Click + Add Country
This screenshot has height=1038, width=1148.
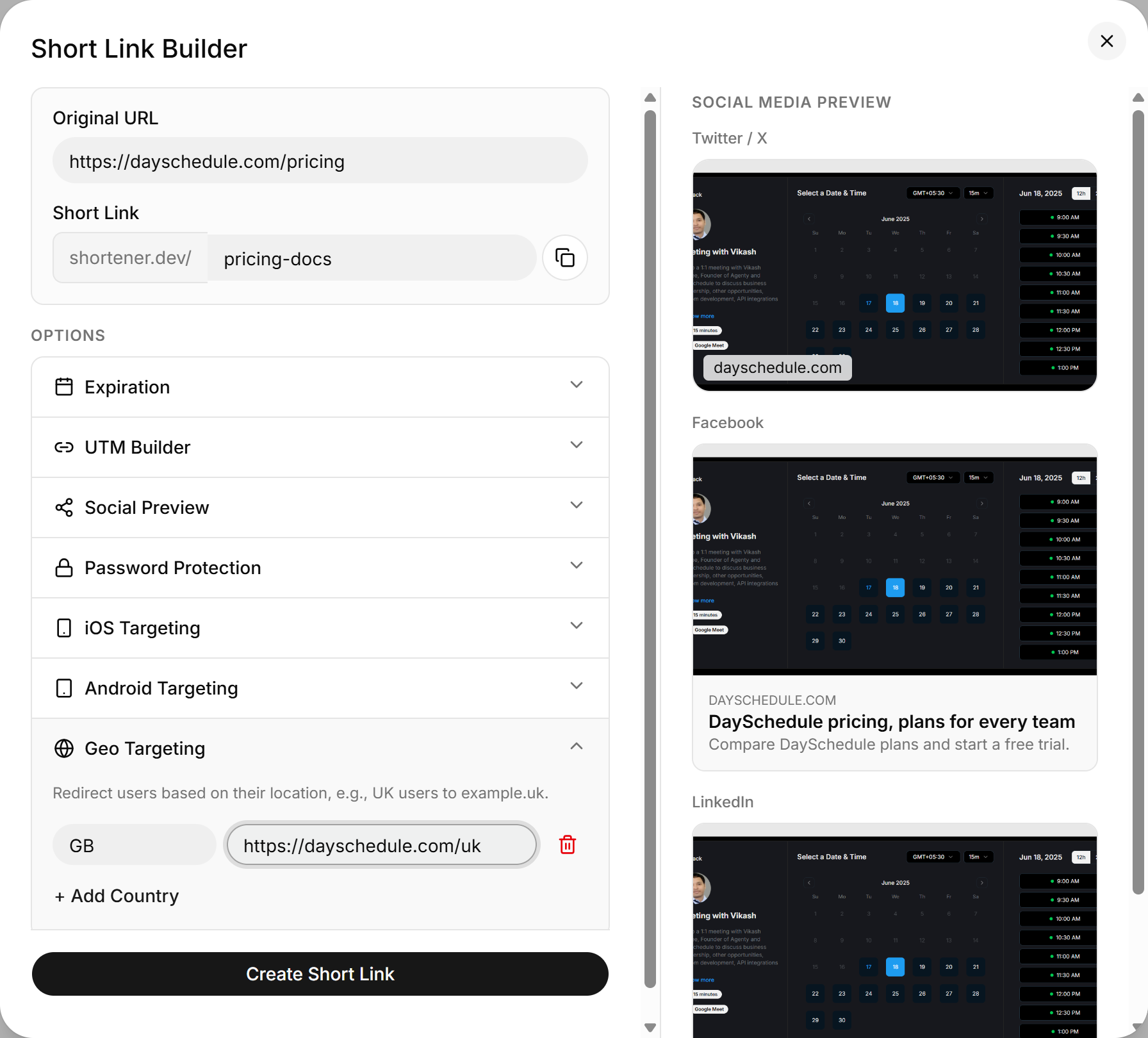[117, 896]
